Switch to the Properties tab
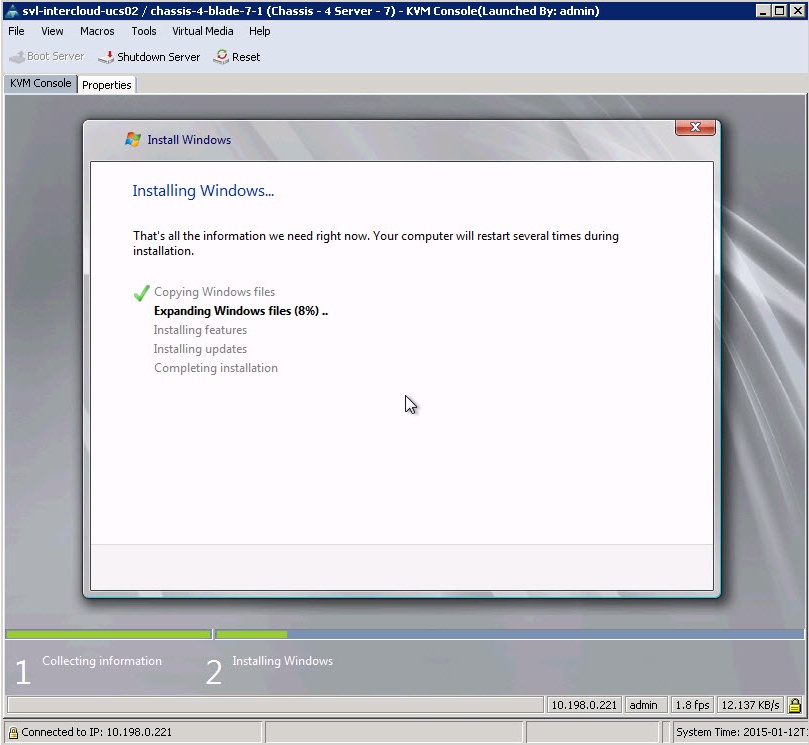 pyautogui.click(x=107, y=85)
